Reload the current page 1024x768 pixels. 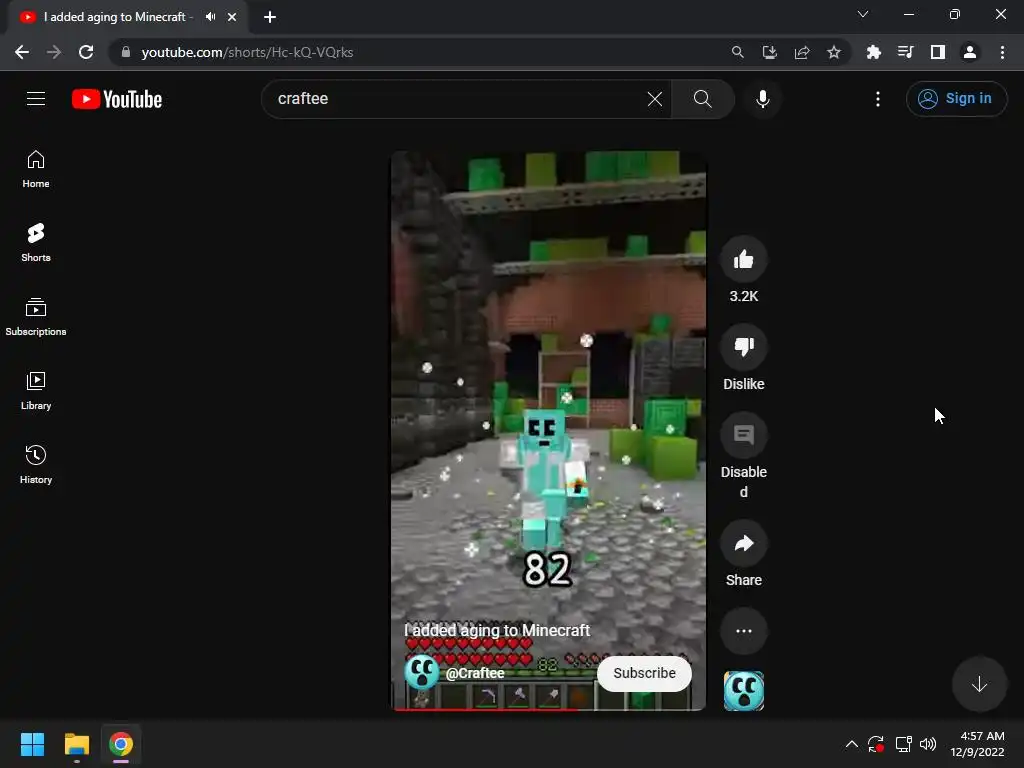[86, 52]
